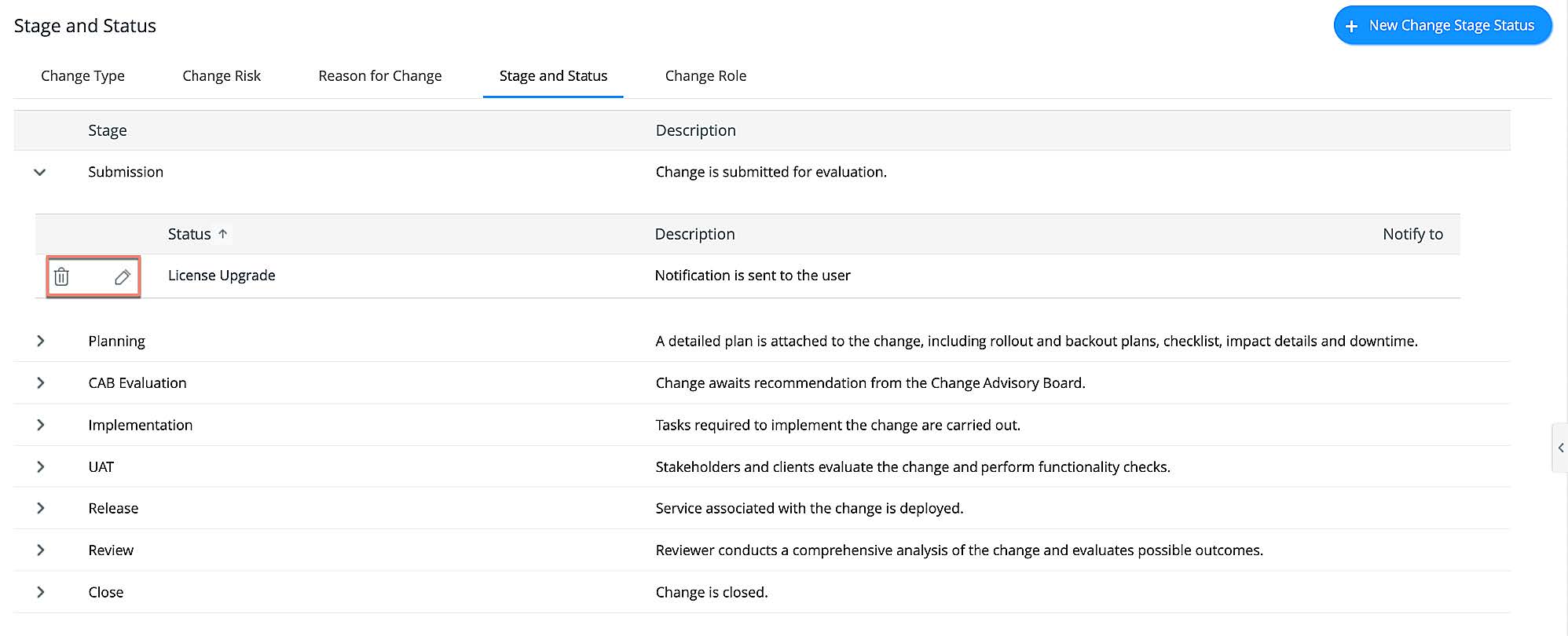Screen dimensions: 1568x636
Task: Open the right side panel arrow
Action: tap(1560, 448)
